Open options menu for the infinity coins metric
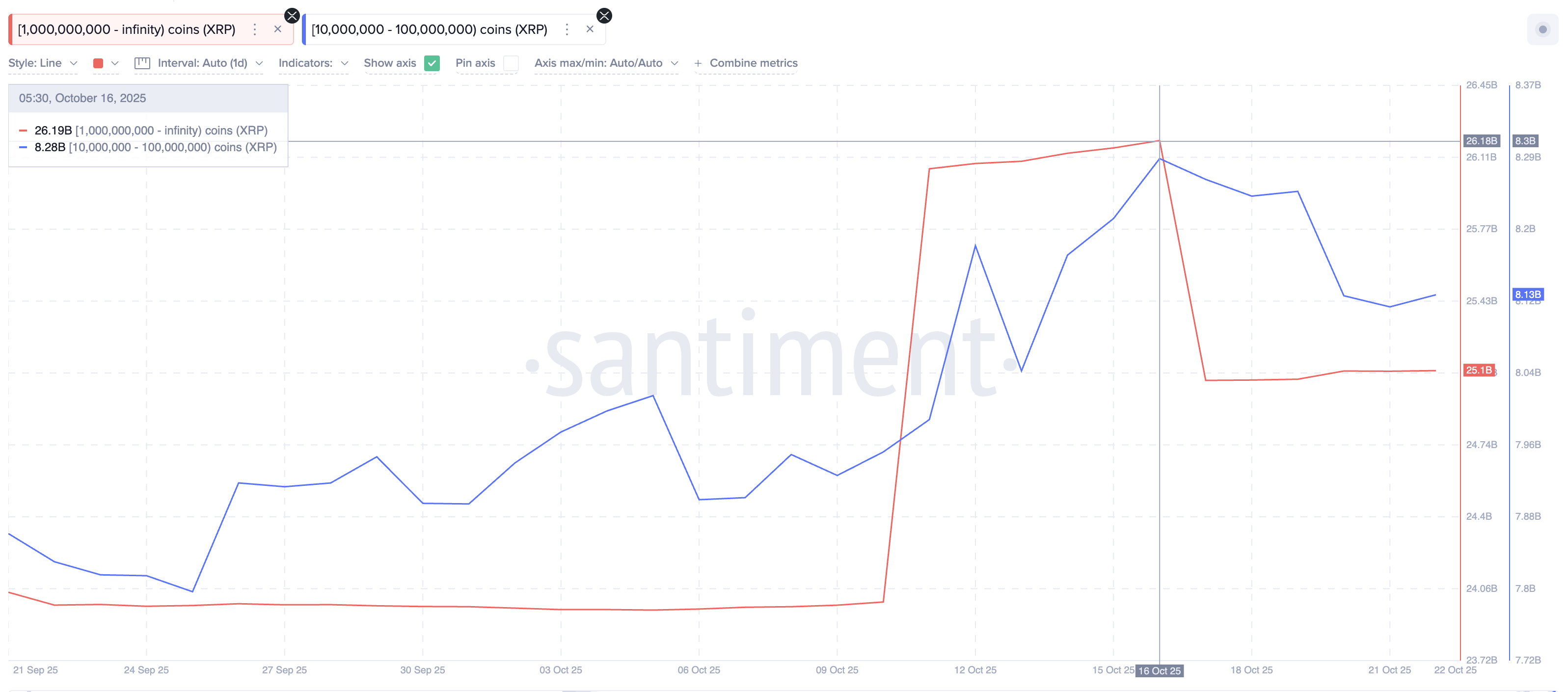 pos(254,29)
